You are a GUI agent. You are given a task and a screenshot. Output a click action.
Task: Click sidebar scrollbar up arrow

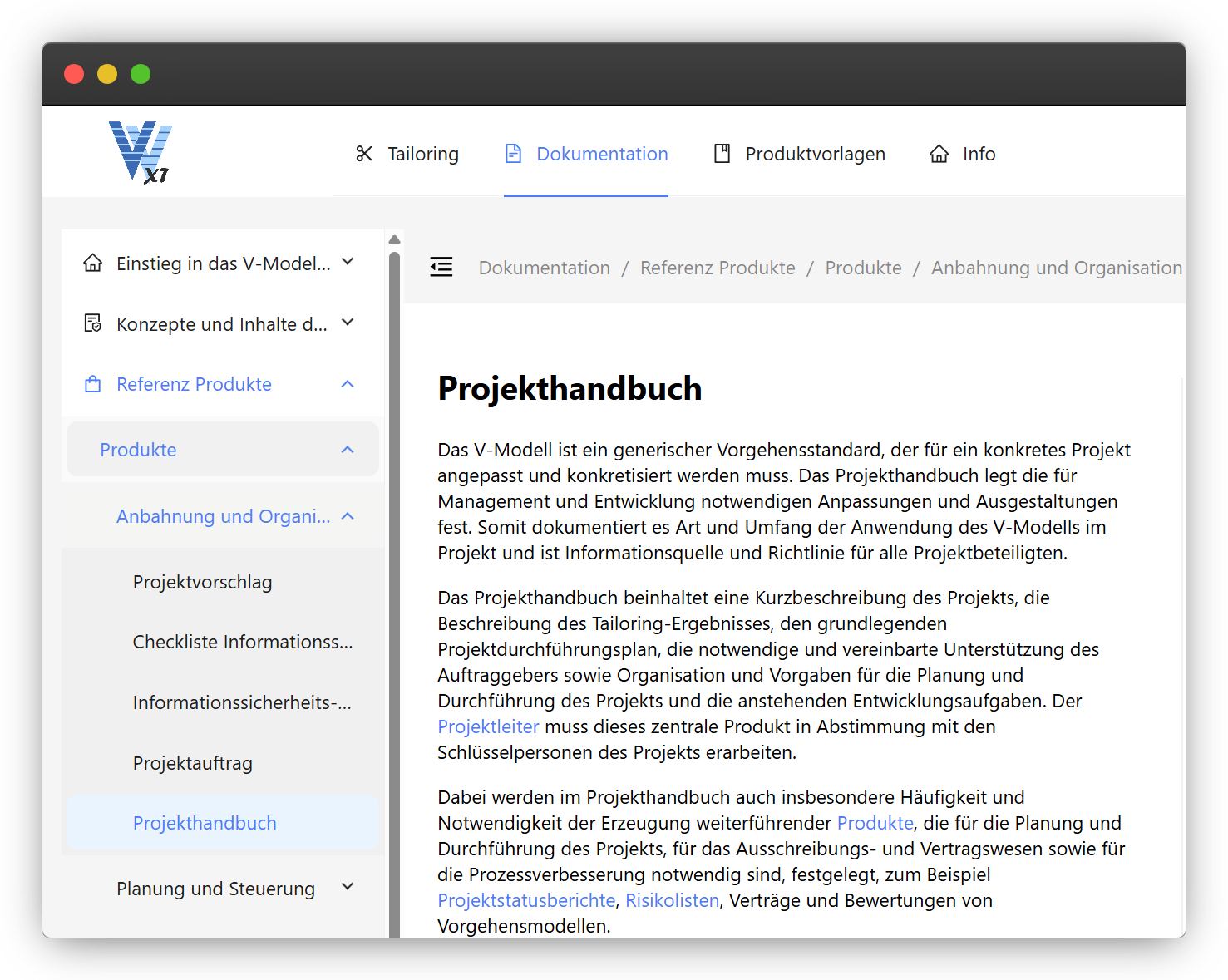click(x=394, y=239)
